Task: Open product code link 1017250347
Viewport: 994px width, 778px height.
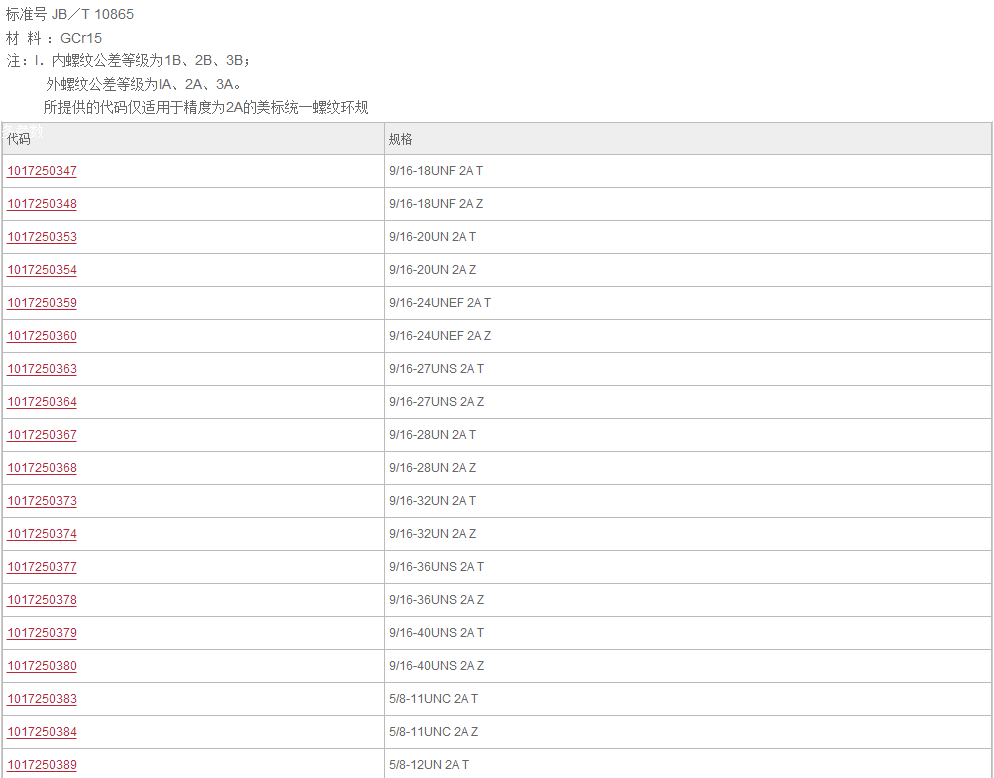Action: [42, 171]
